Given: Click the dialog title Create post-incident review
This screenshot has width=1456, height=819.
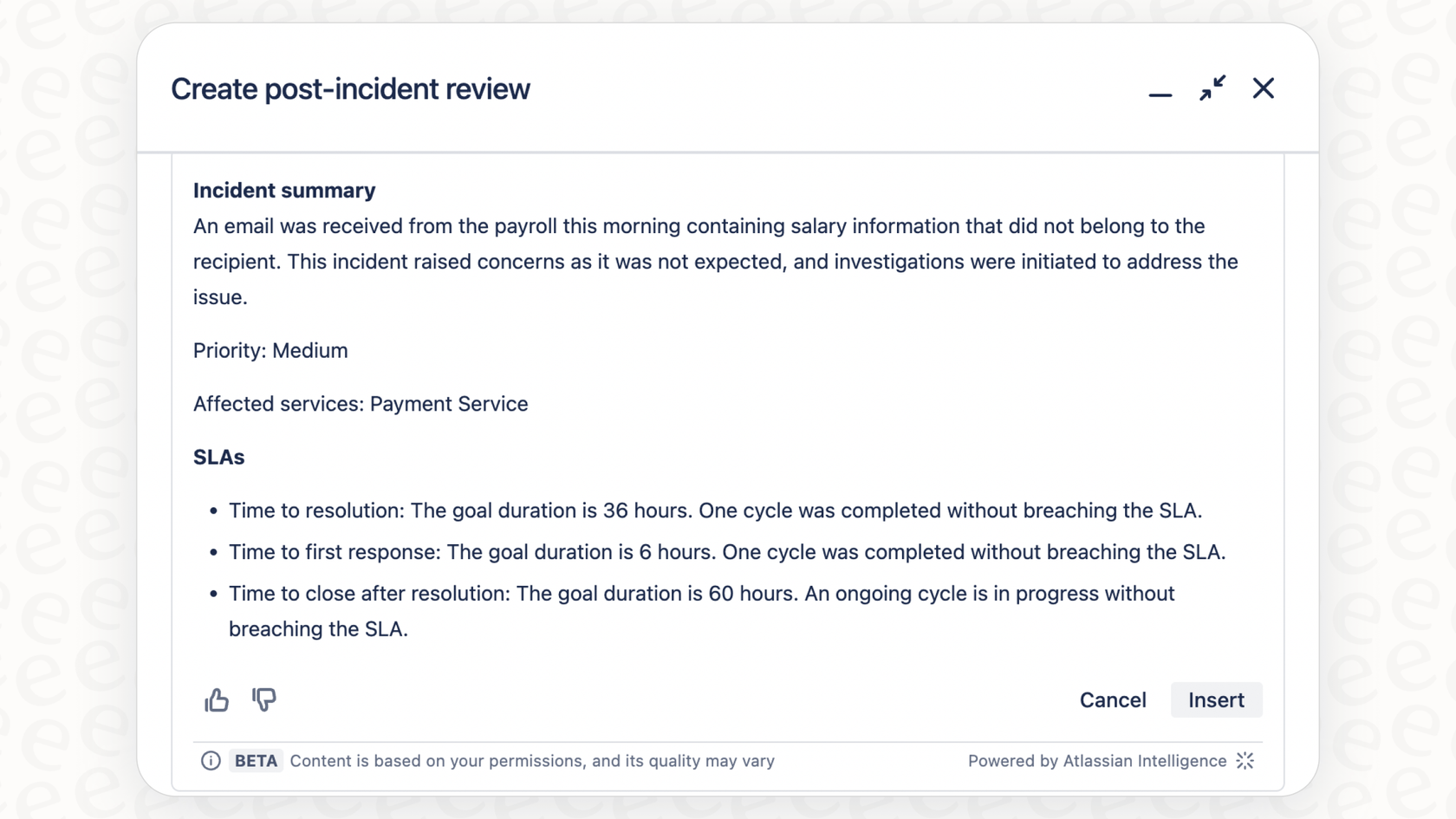Looking at the screenshot, I should [x=350, y=88].
